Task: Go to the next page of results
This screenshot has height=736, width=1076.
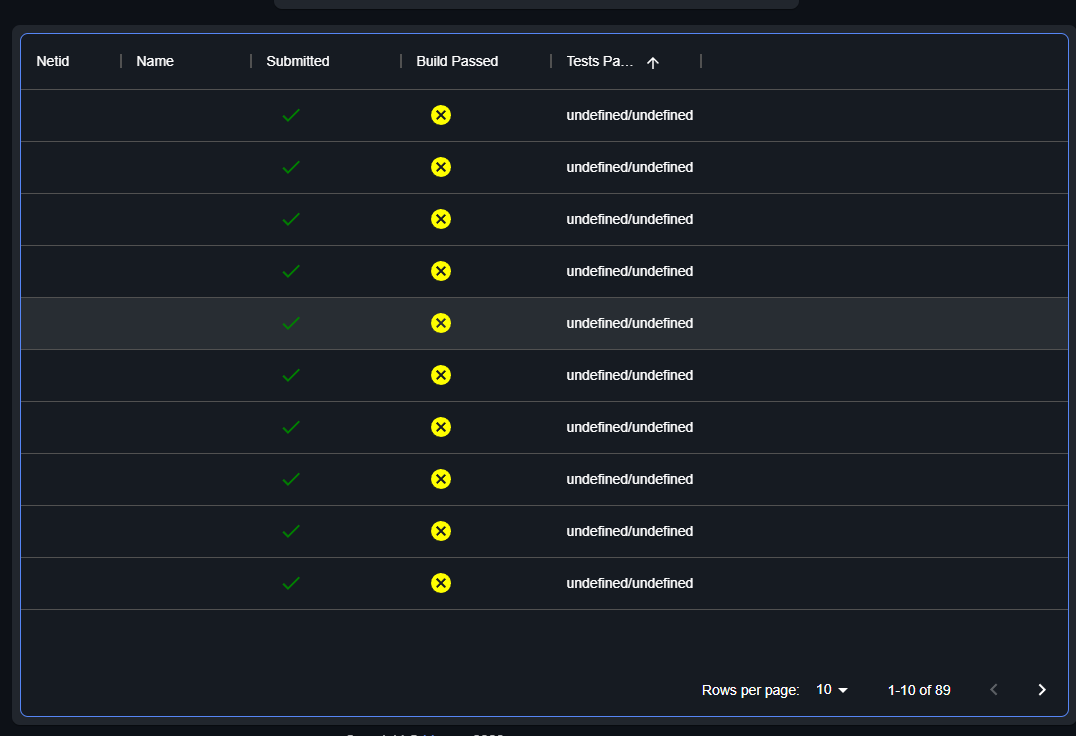Action: [x=1041, y=689]
